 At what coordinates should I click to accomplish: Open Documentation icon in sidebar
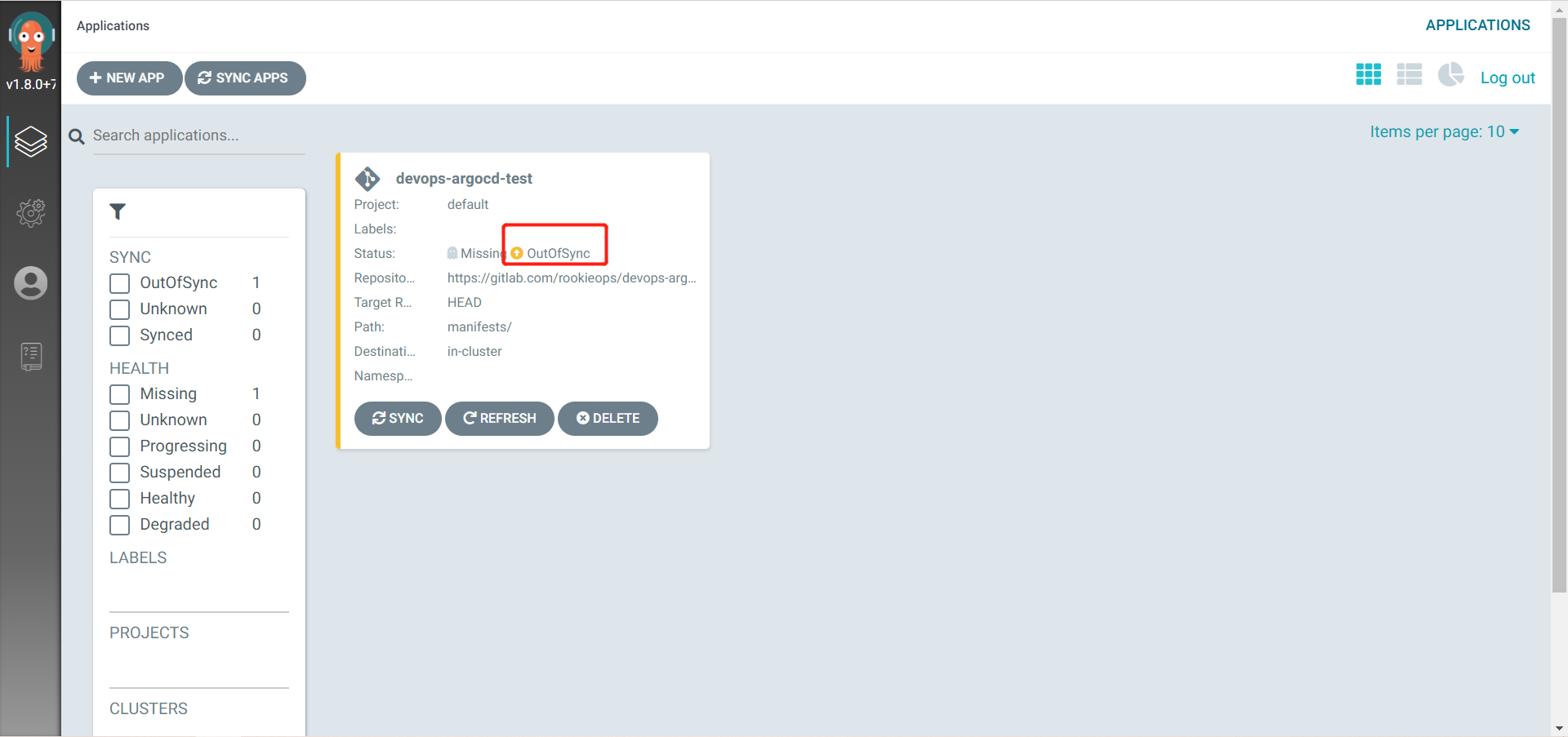[31, 357]
